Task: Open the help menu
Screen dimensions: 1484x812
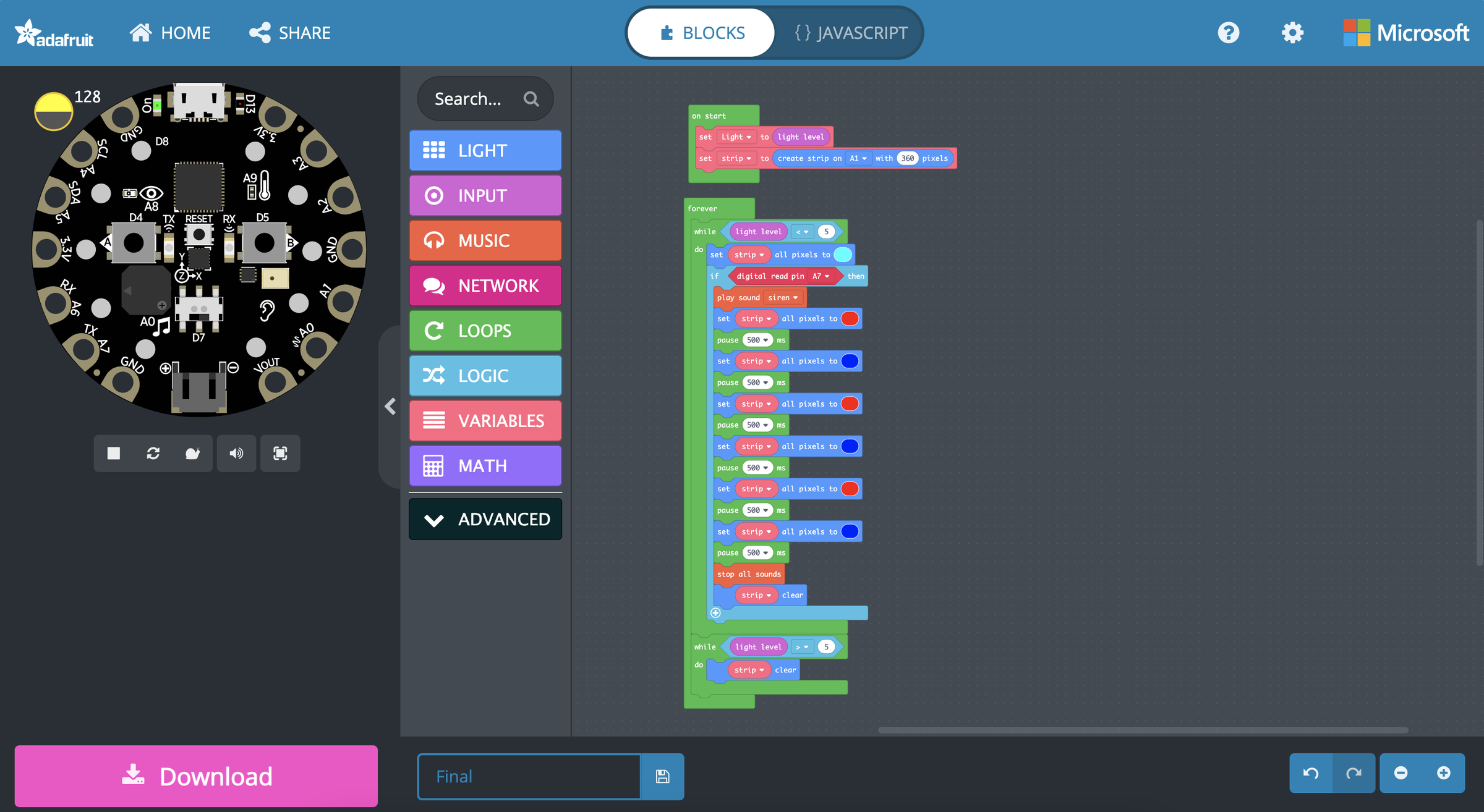Action: tap(1228, 33)
